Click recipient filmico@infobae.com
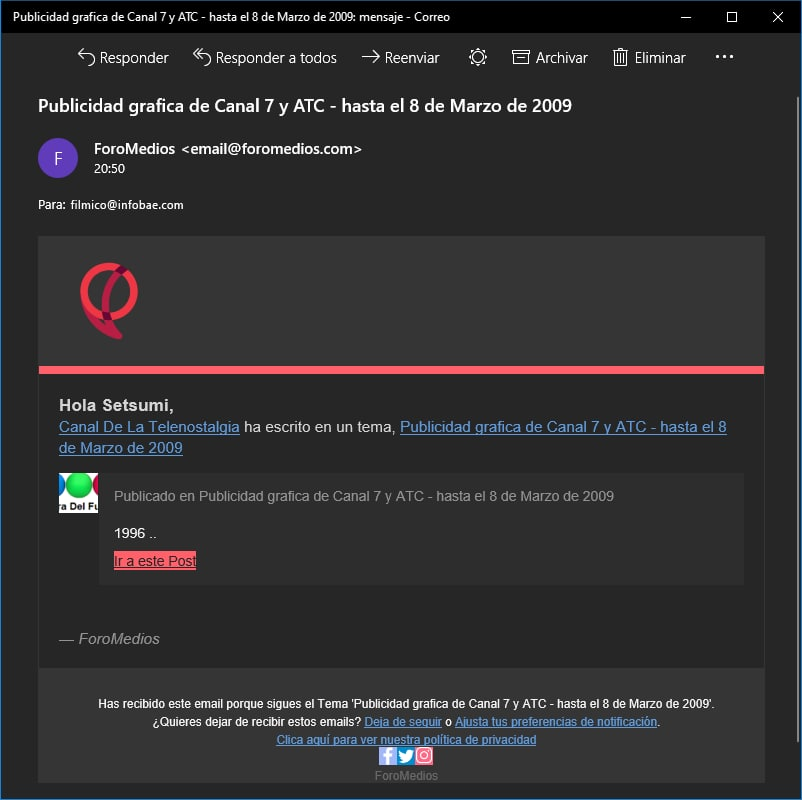 pyautogui.click(x=127, y=205)
